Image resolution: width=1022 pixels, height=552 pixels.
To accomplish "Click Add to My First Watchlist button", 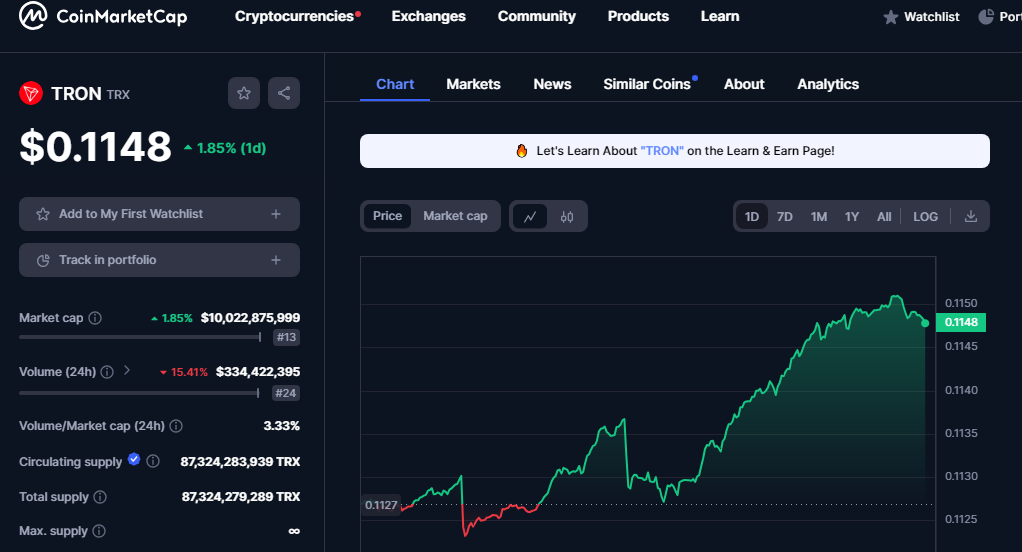I will point(159,214).
